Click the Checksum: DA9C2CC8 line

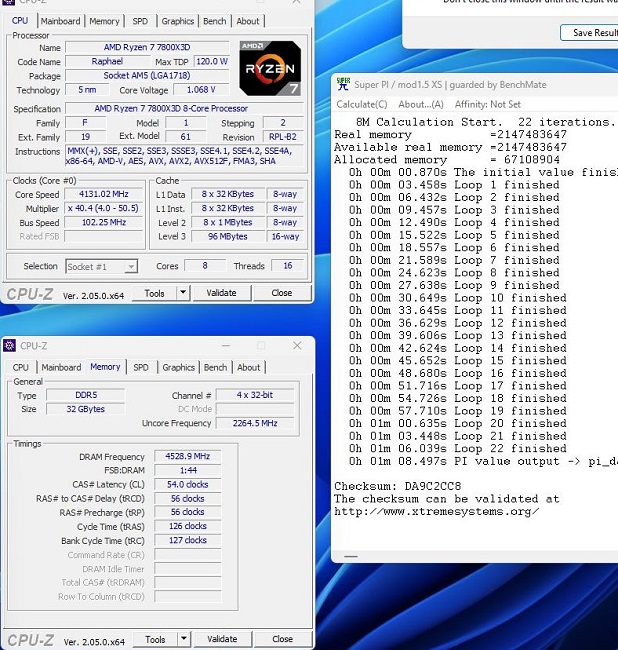(x=397, y=486)
